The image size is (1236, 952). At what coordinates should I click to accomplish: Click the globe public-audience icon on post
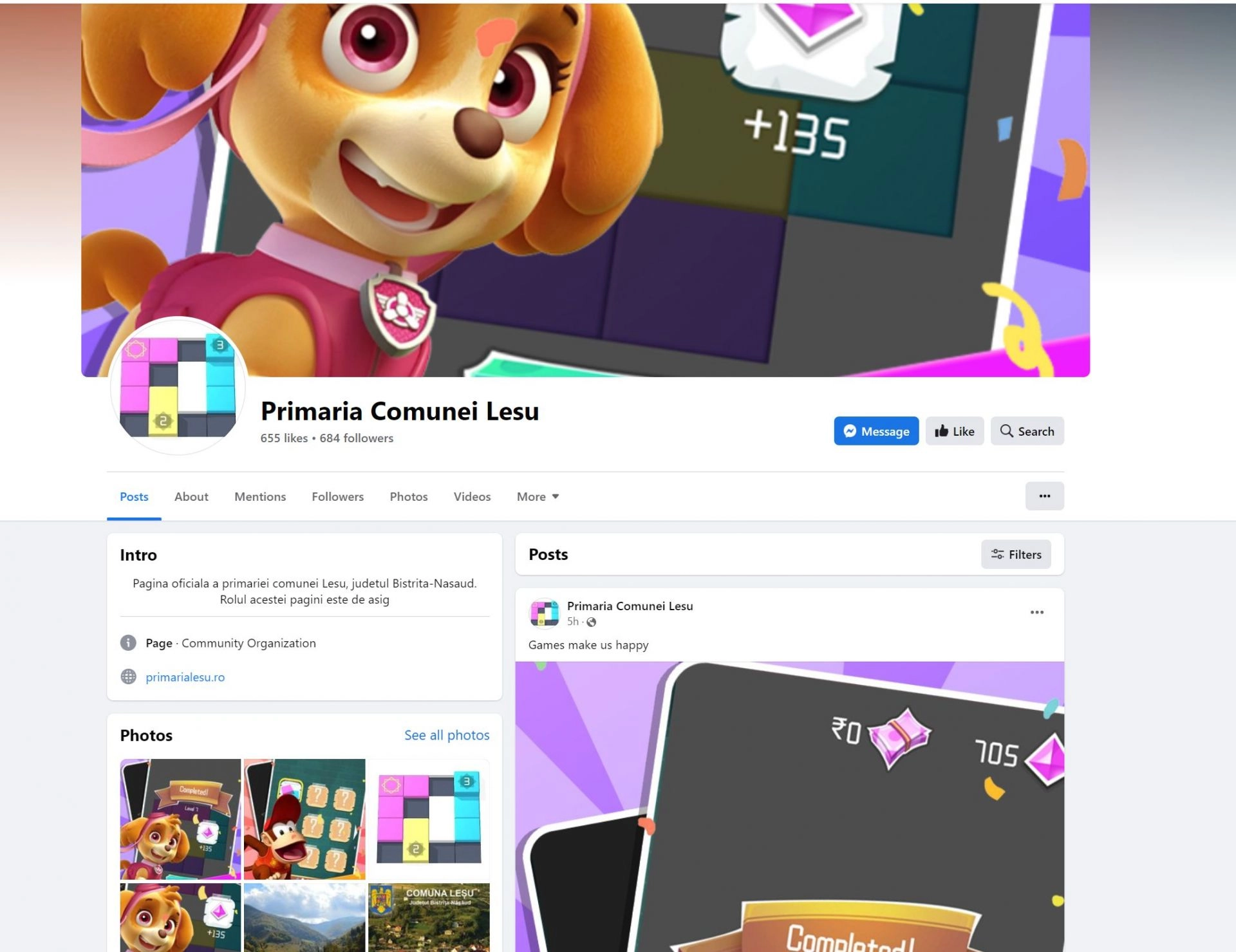coord(591,622)
